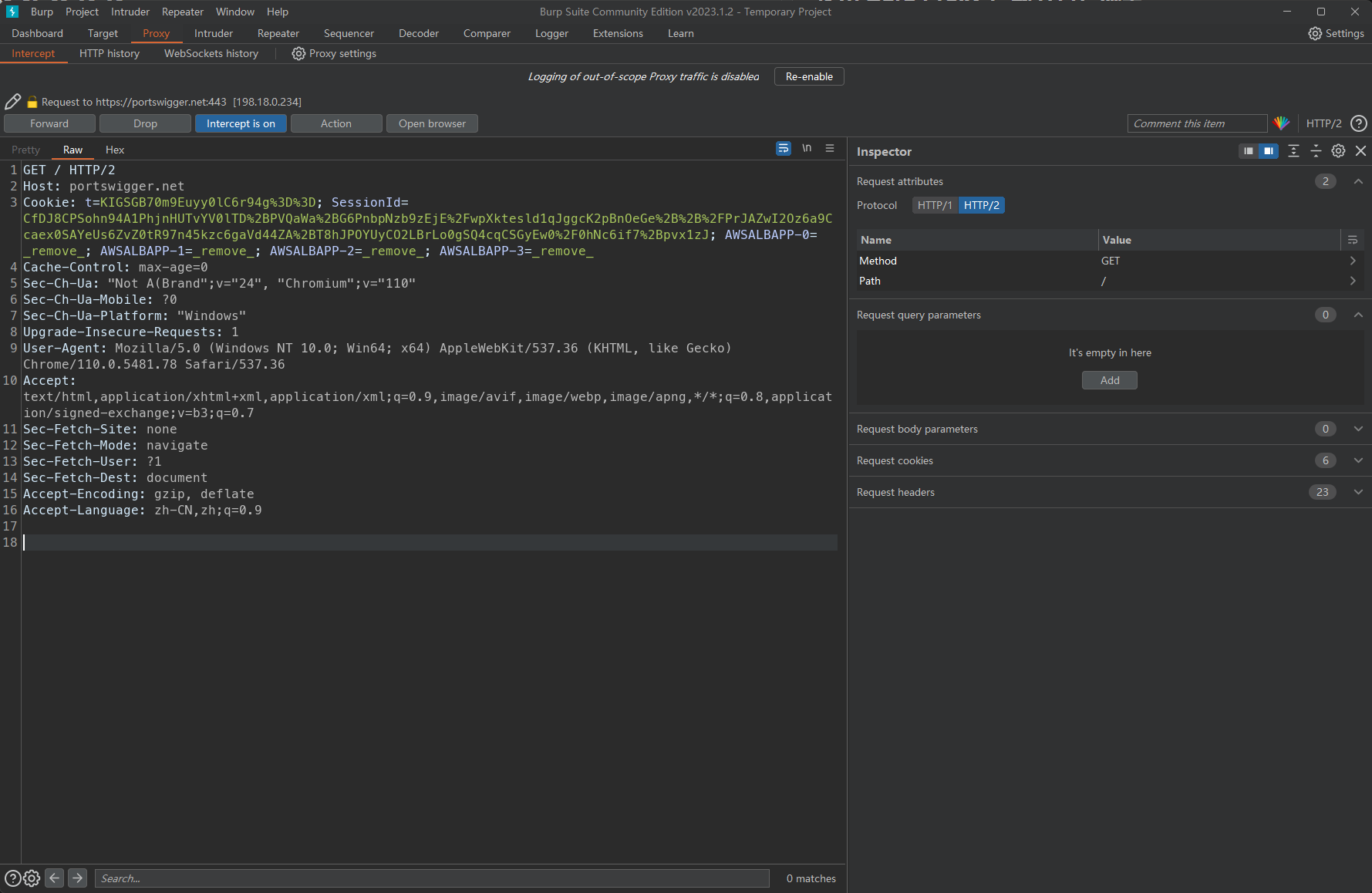Click the Inspector expand all sections icon
Image resolution: width=1372 pixels, height=893 pixels.
pyautogui.click(x=1293, y=151)
